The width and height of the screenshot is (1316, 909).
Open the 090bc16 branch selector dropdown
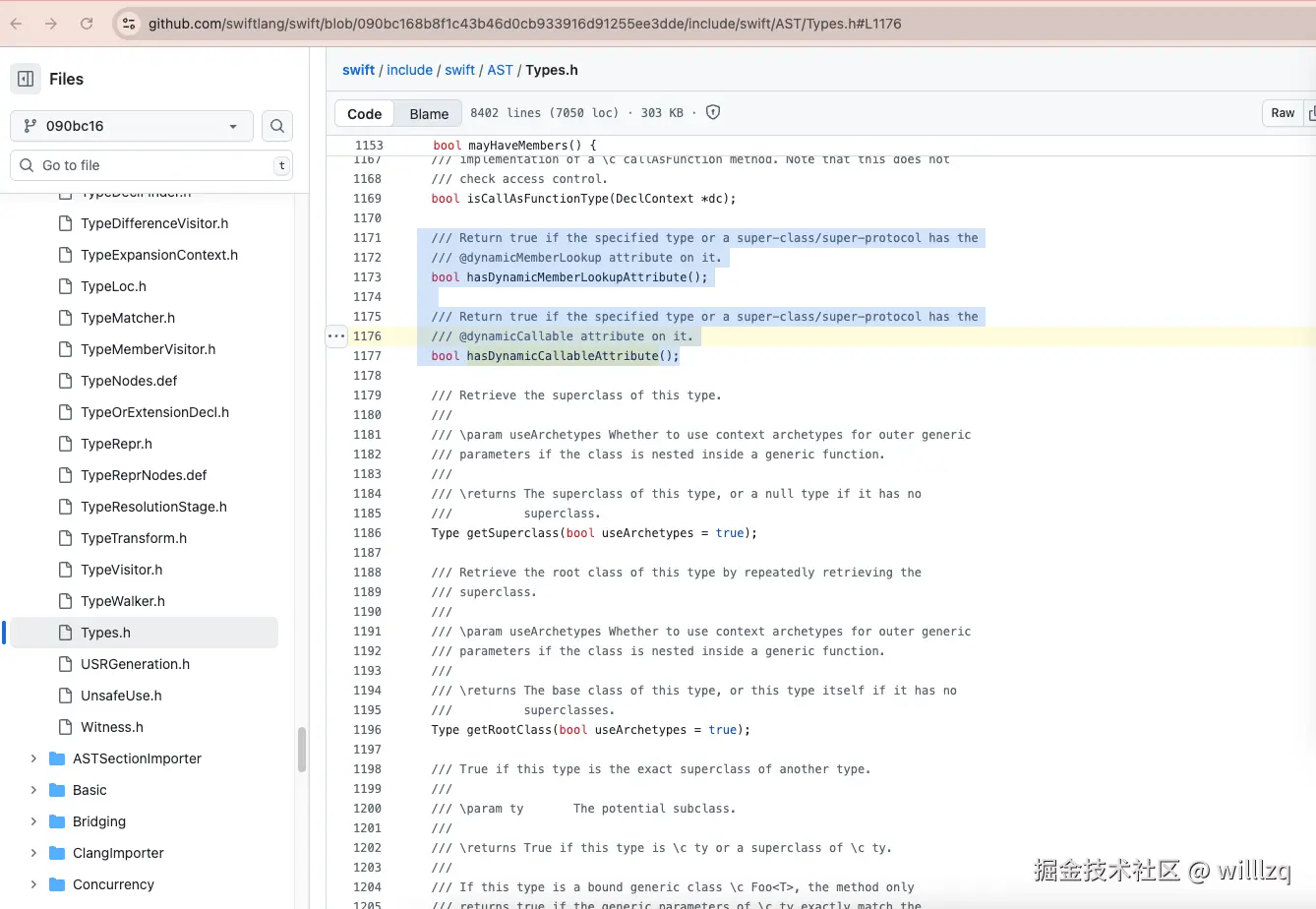[132, 126]
